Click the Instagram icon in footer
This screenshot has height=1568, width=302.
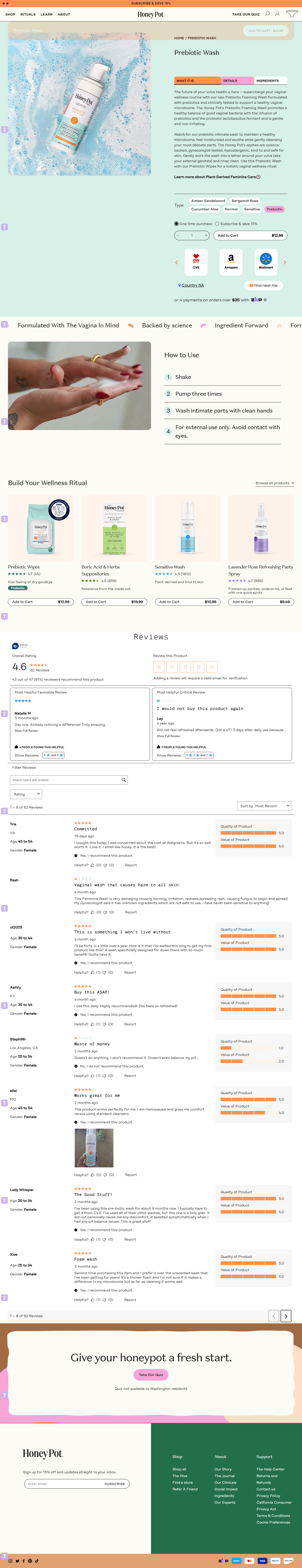(x=10, y=1561)
